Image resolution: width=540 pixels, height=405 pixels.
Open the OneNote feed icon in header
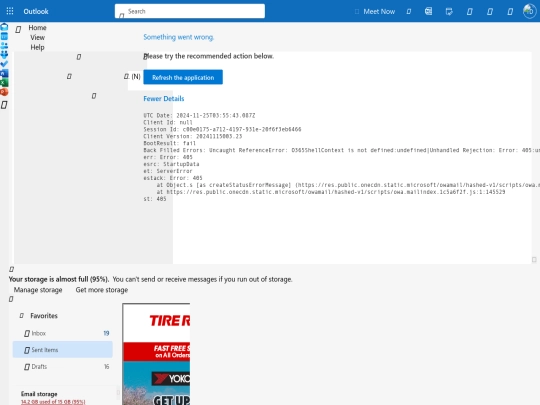428,11
